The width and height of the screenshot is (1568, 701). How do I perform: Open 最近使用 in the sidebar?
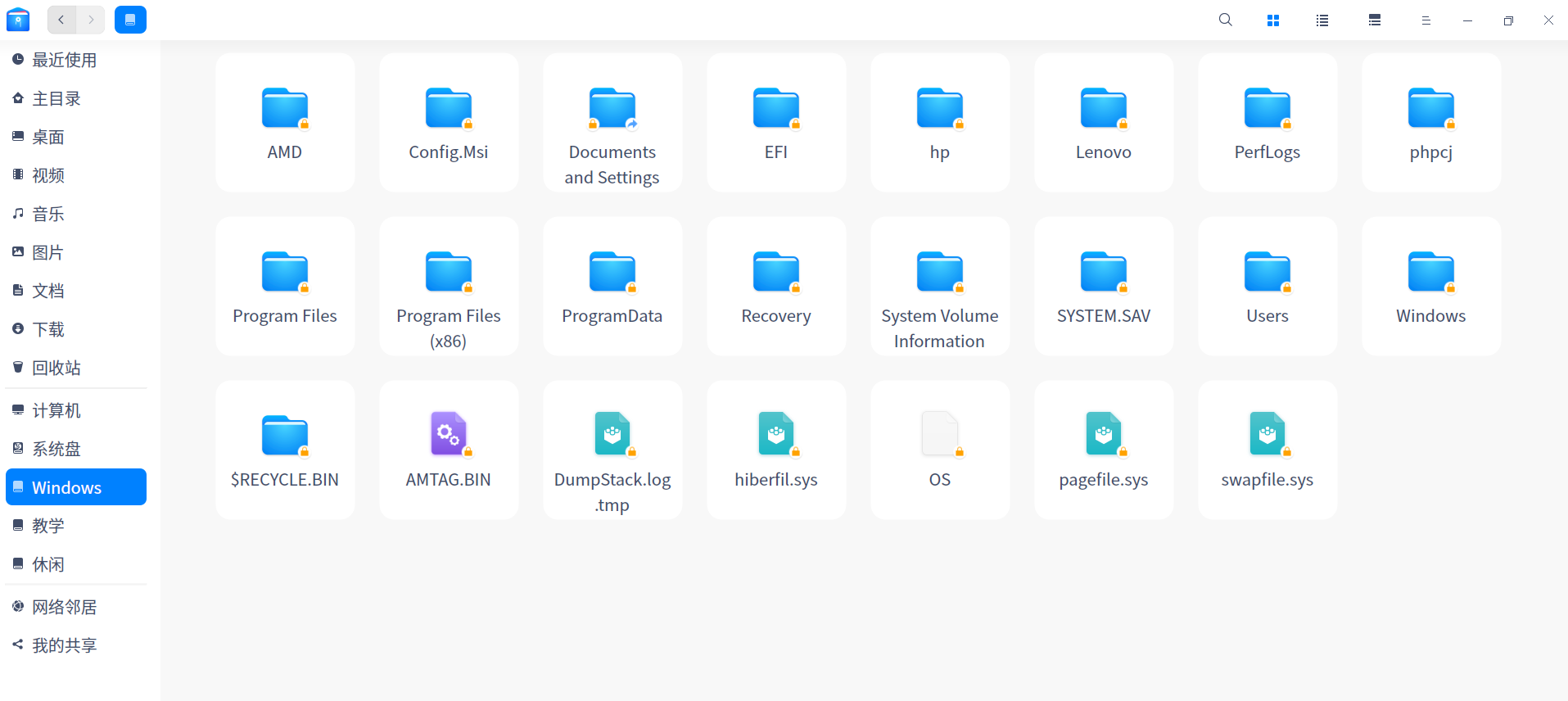(64, 60)
